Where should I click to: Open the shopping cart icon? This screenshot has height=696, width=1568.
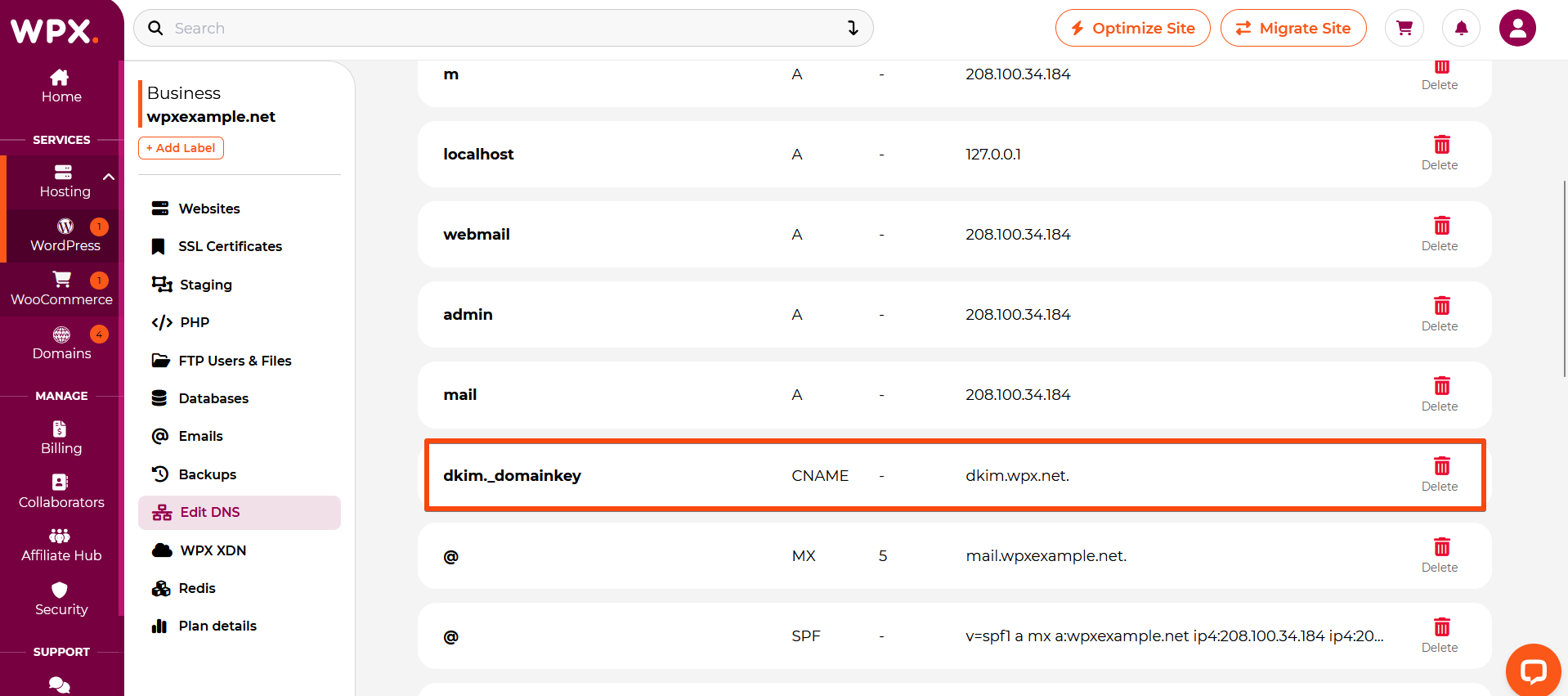pos(1404,28)
